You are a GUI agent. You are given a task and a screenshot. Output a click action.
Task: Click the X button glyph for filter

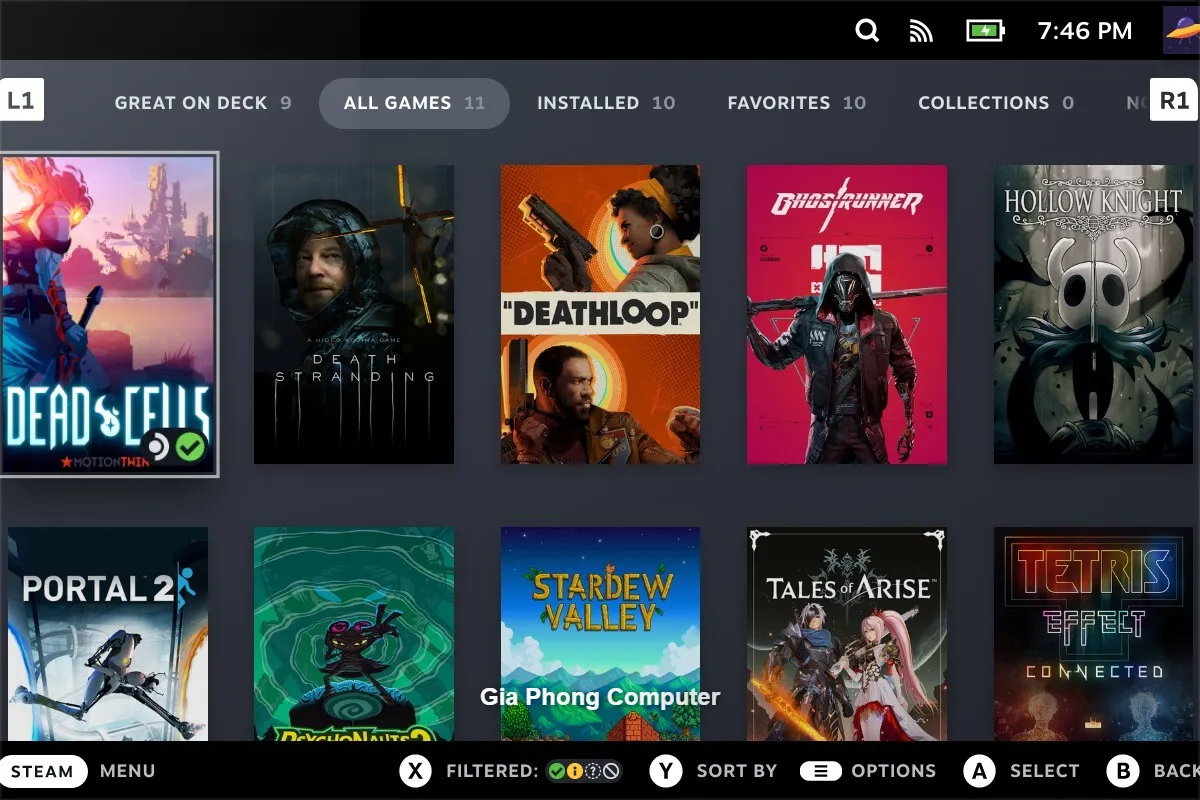point(416,771)
